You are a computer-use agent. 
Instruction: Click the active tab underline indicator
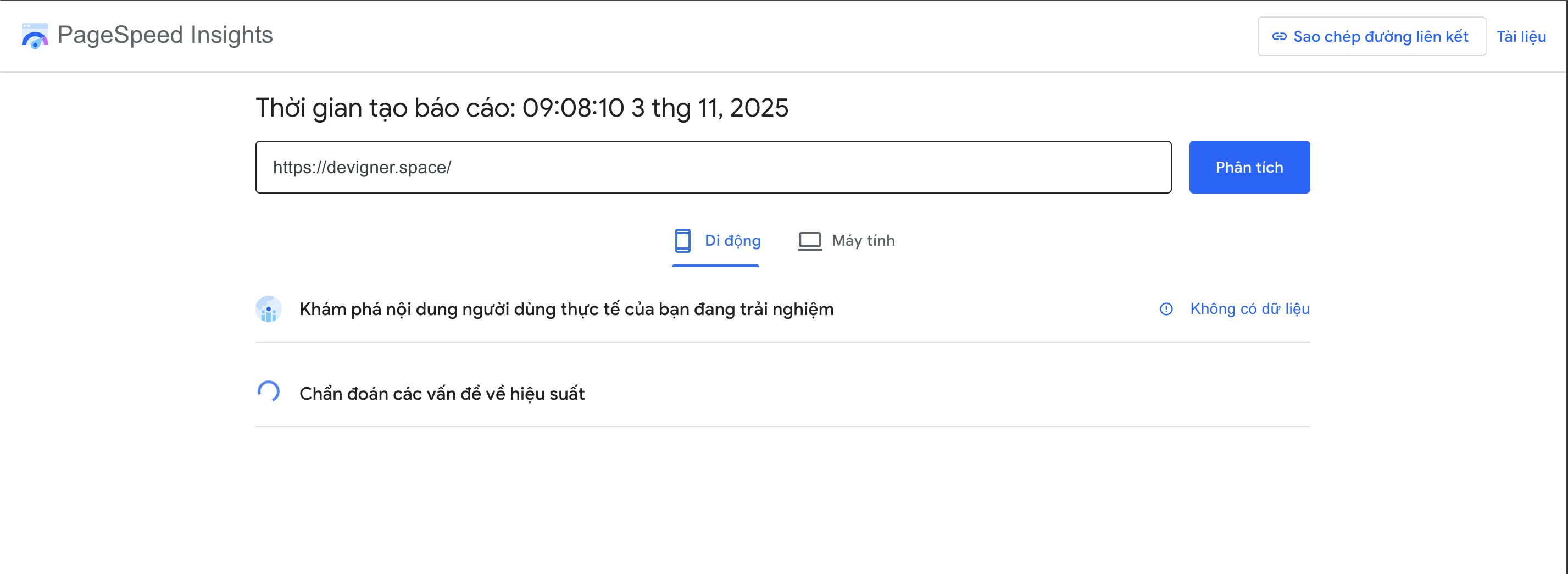tap(715, 266)
